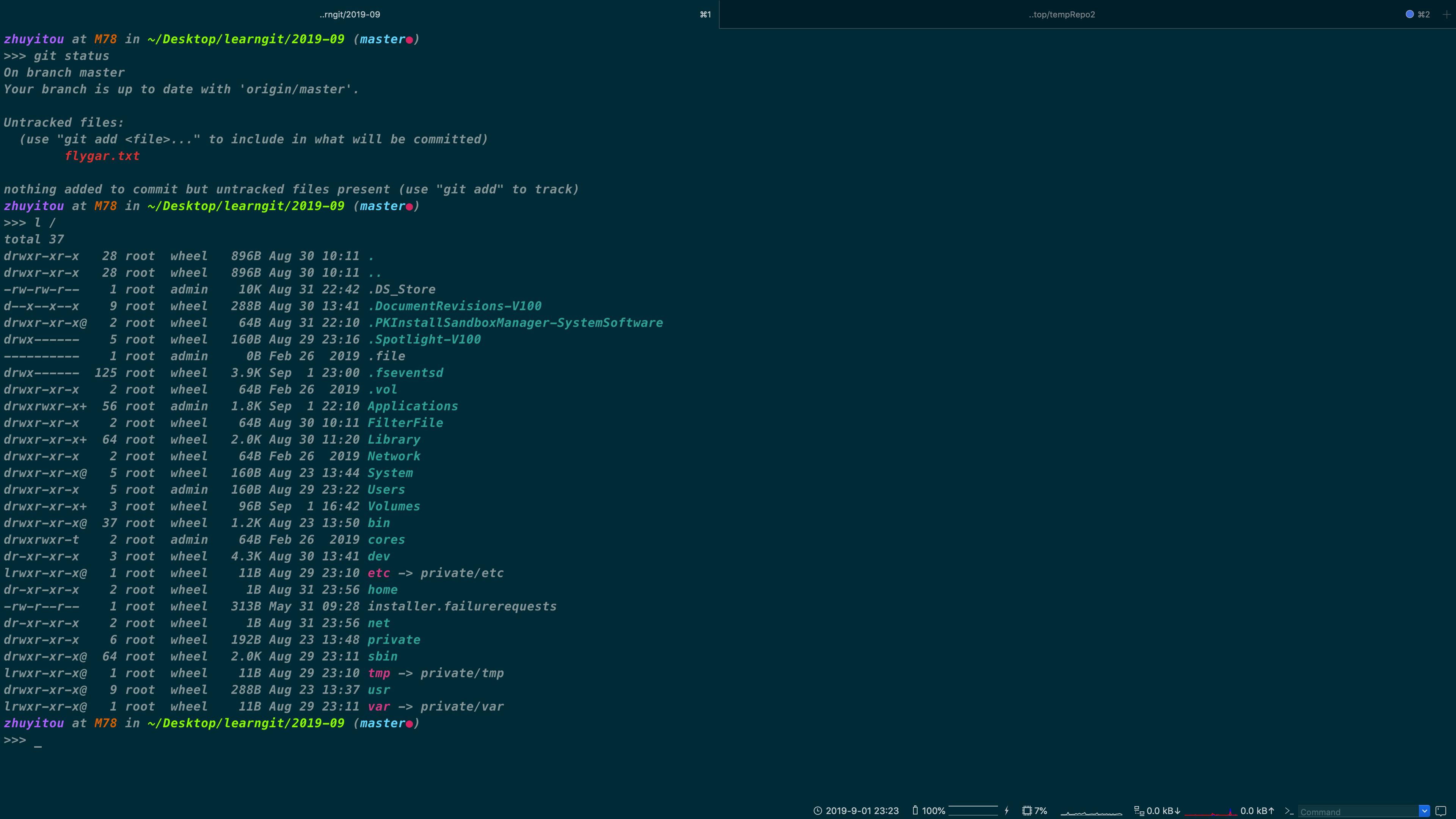The width and height of the screenshot is (1456, 819).
Task: Click the zhuyitou username in the top prompt
Action: tap(34, 39)
